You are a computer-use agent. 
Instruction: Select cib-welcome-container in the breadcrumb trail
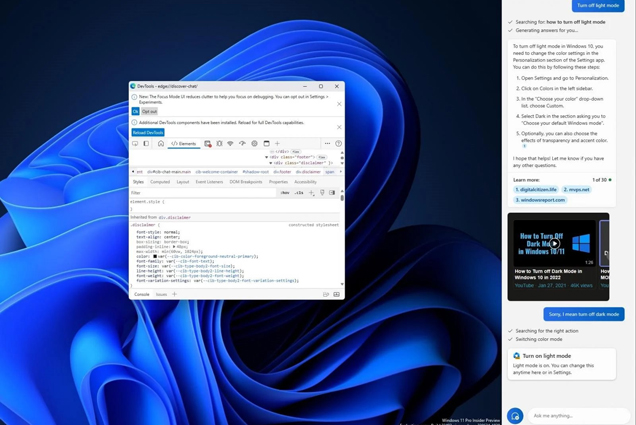point(217,172)
